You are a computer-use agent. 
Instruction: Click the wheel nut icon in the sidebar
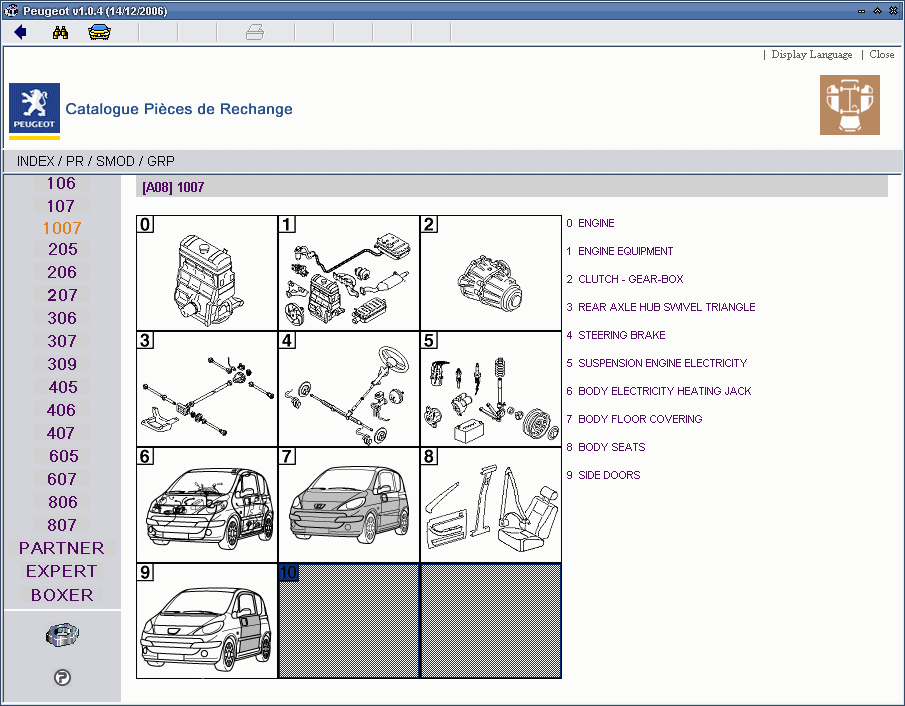click(62, 634)
